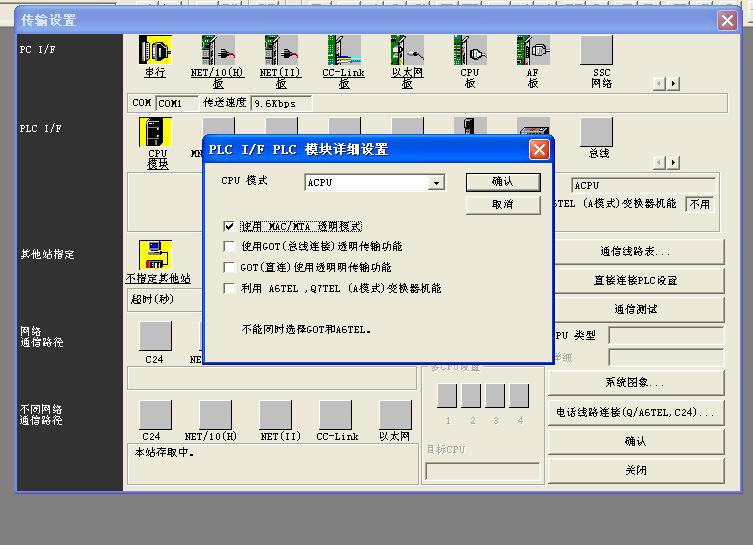Enable 使用GOT(总线连接)透明传输功能 checkbox
Image resolution: width=753 pixels, height=545 pixels.
[231, 247]
